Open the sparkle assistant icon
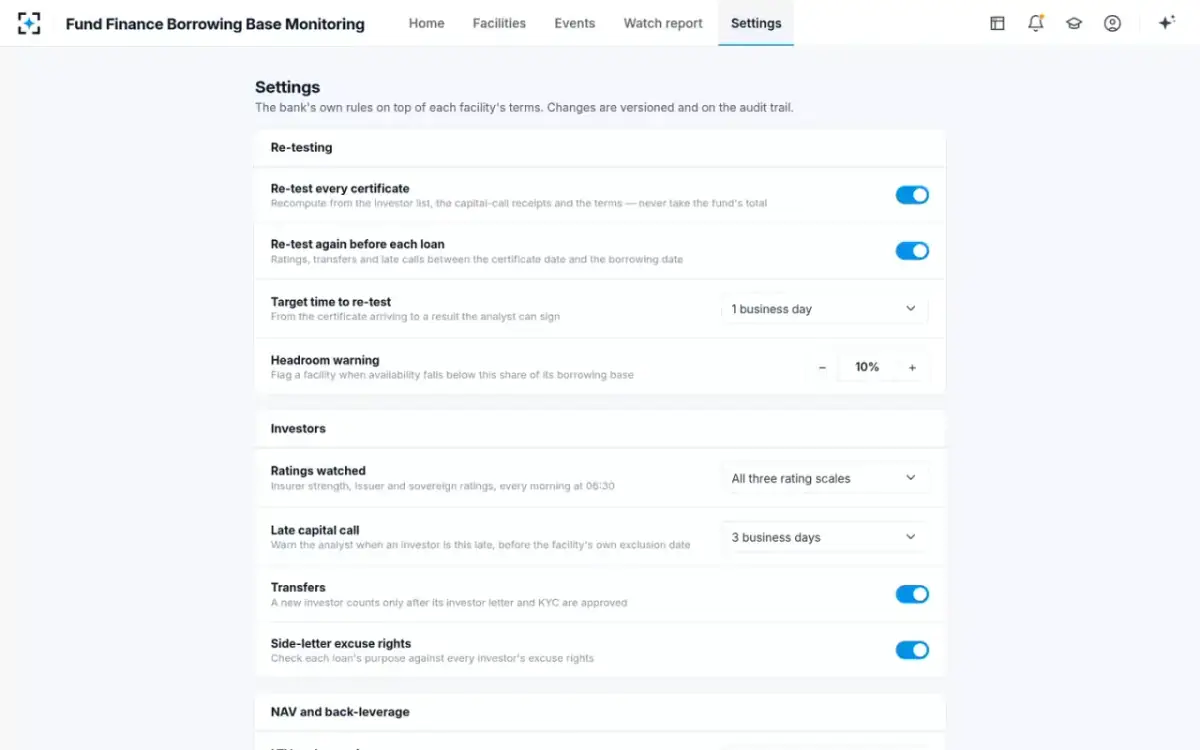This screenshot has height=750, width=1200. coord(1166,23)
